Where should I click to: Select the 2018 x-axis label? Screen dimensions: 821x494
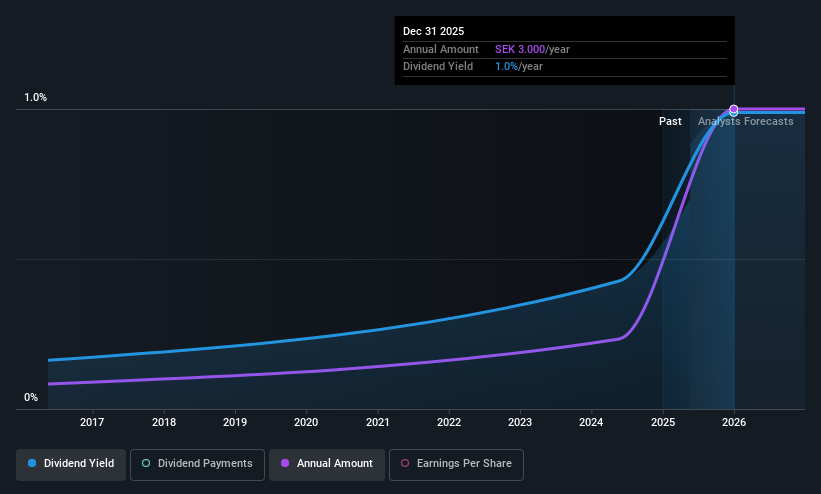[x=164, y=422]
